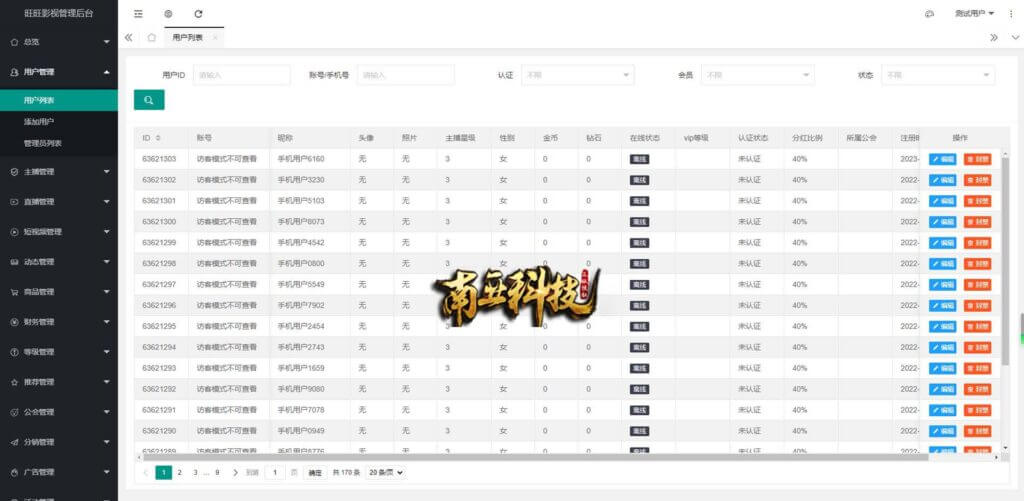
Task: Click the green search button
Action: pyautogui.click(x=149, y=100)
